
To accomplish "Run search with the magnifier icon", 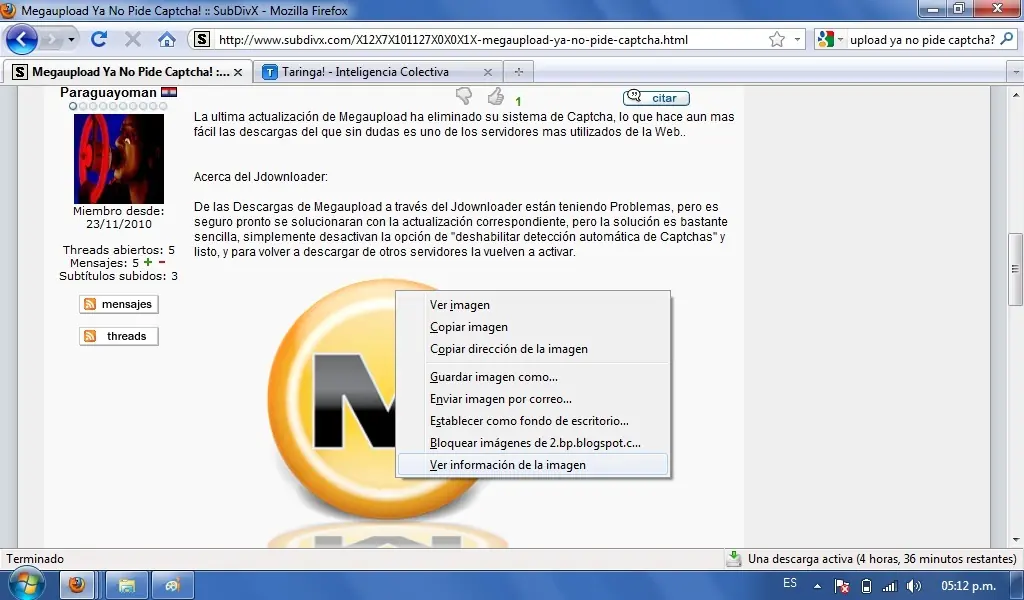I will point(1007,39).
